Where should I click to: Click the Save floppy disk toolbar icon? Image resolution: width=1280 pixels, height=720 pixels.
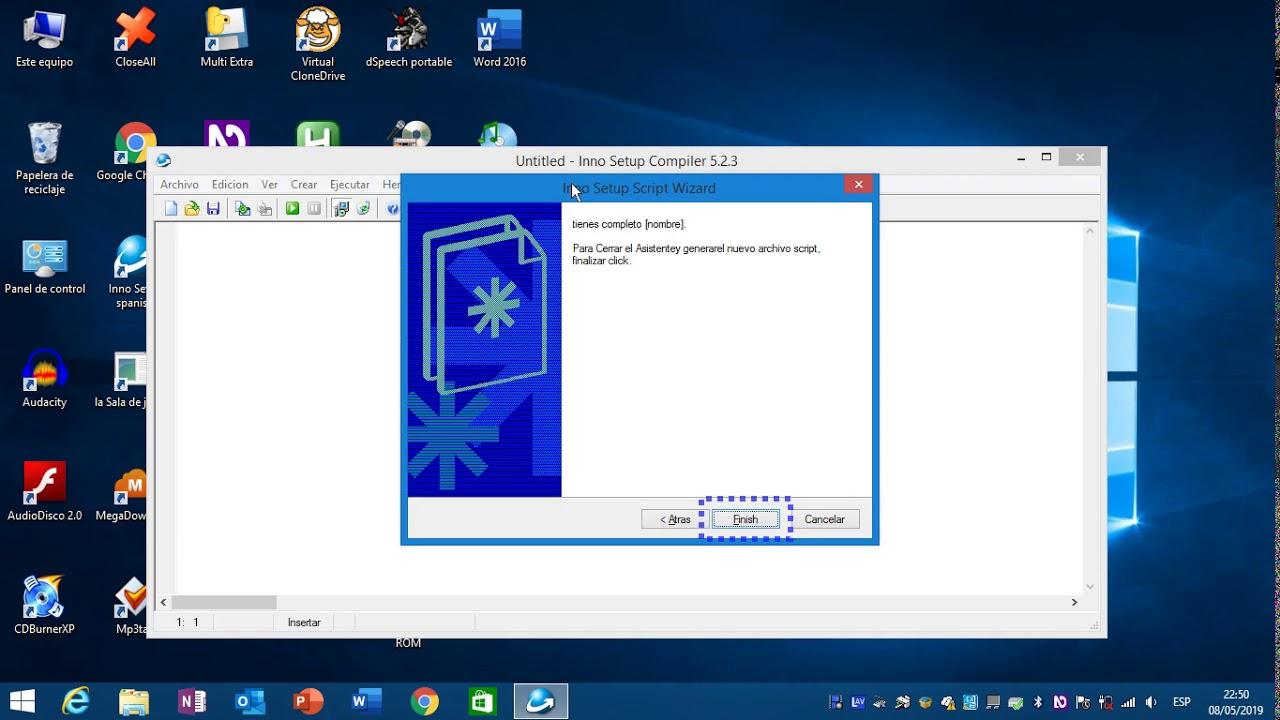coord(213,208)
